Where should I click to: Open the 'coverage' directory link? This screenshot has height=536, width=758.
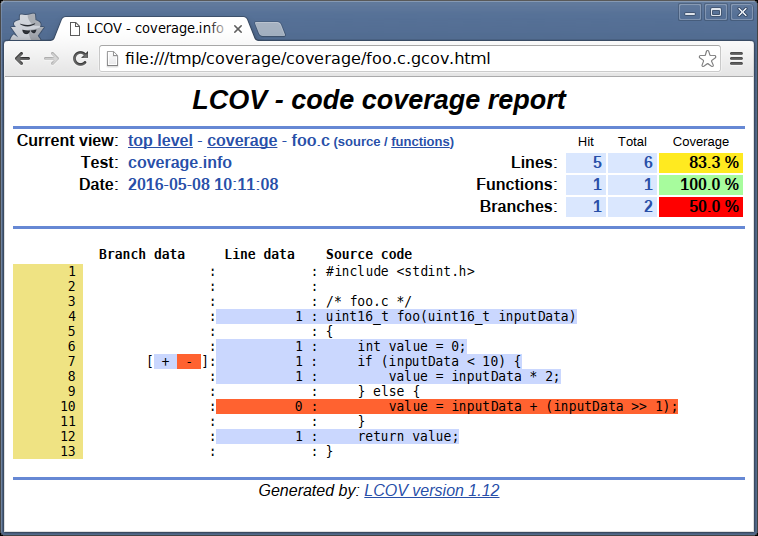(x=242, y=141)
